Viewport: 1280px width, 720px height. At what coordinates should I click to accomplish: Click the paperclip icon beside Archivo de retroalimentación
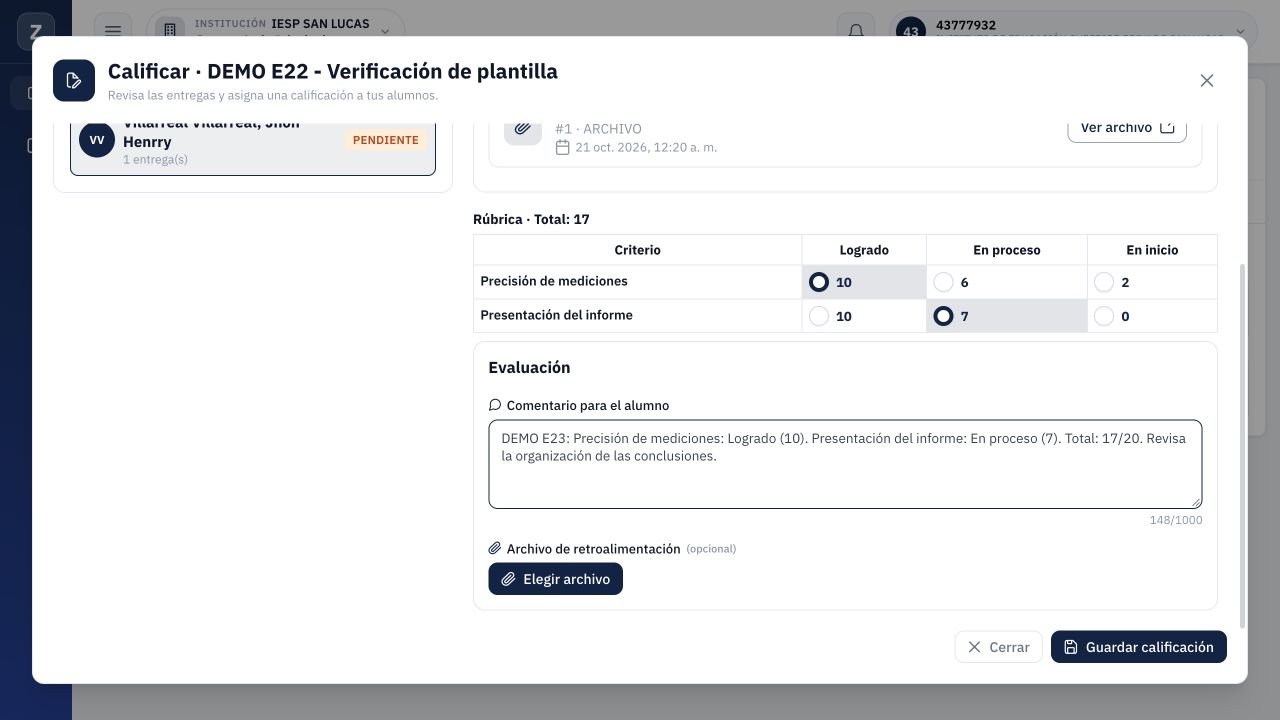tap(495, 549)
